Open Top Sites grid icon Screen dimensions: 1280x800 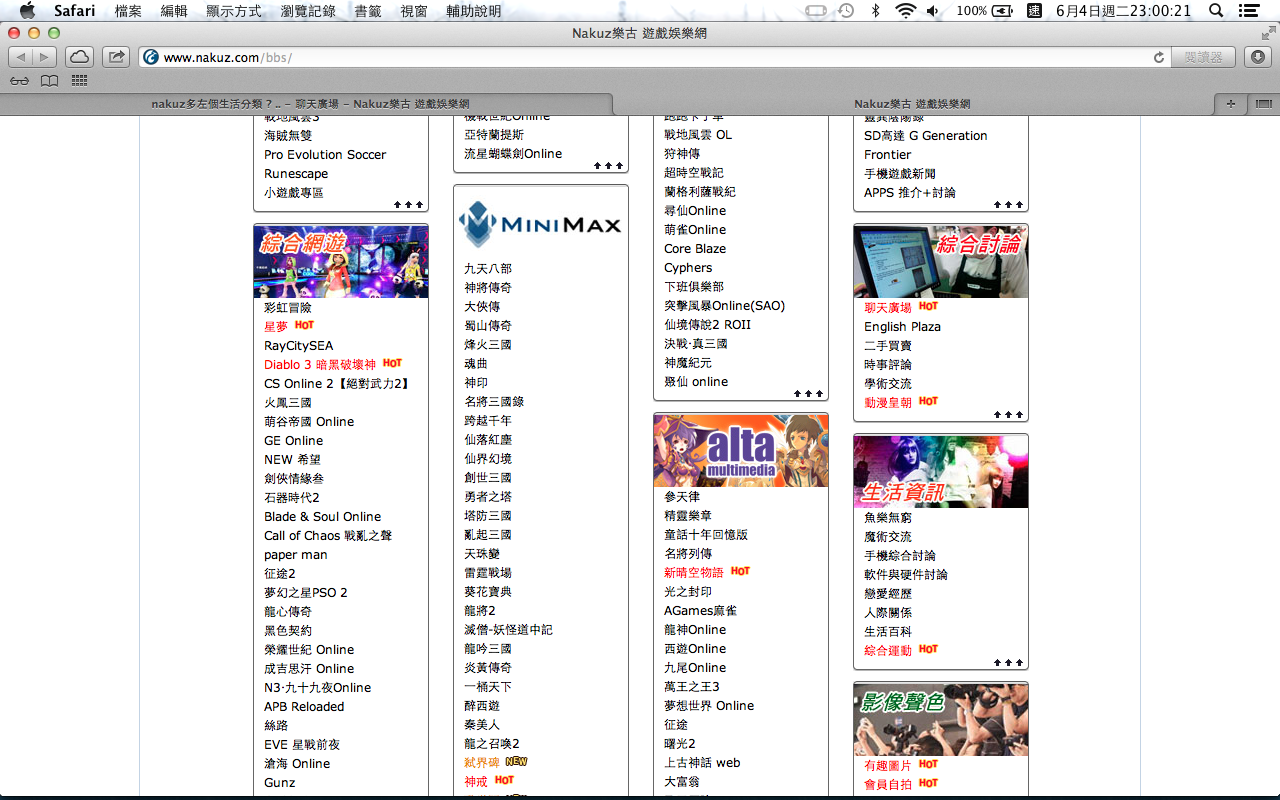79,81
